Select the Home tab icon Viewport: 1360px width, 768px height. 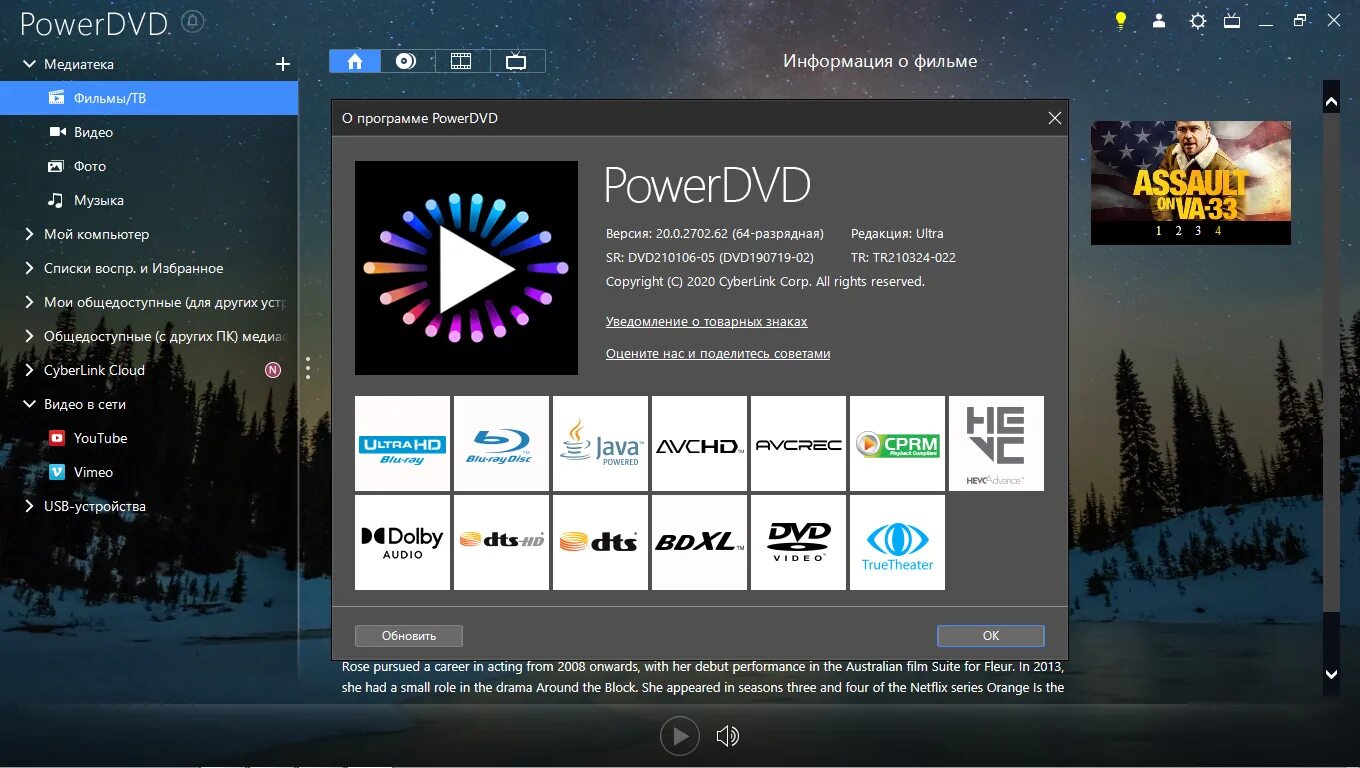click(x=355, y=61)
